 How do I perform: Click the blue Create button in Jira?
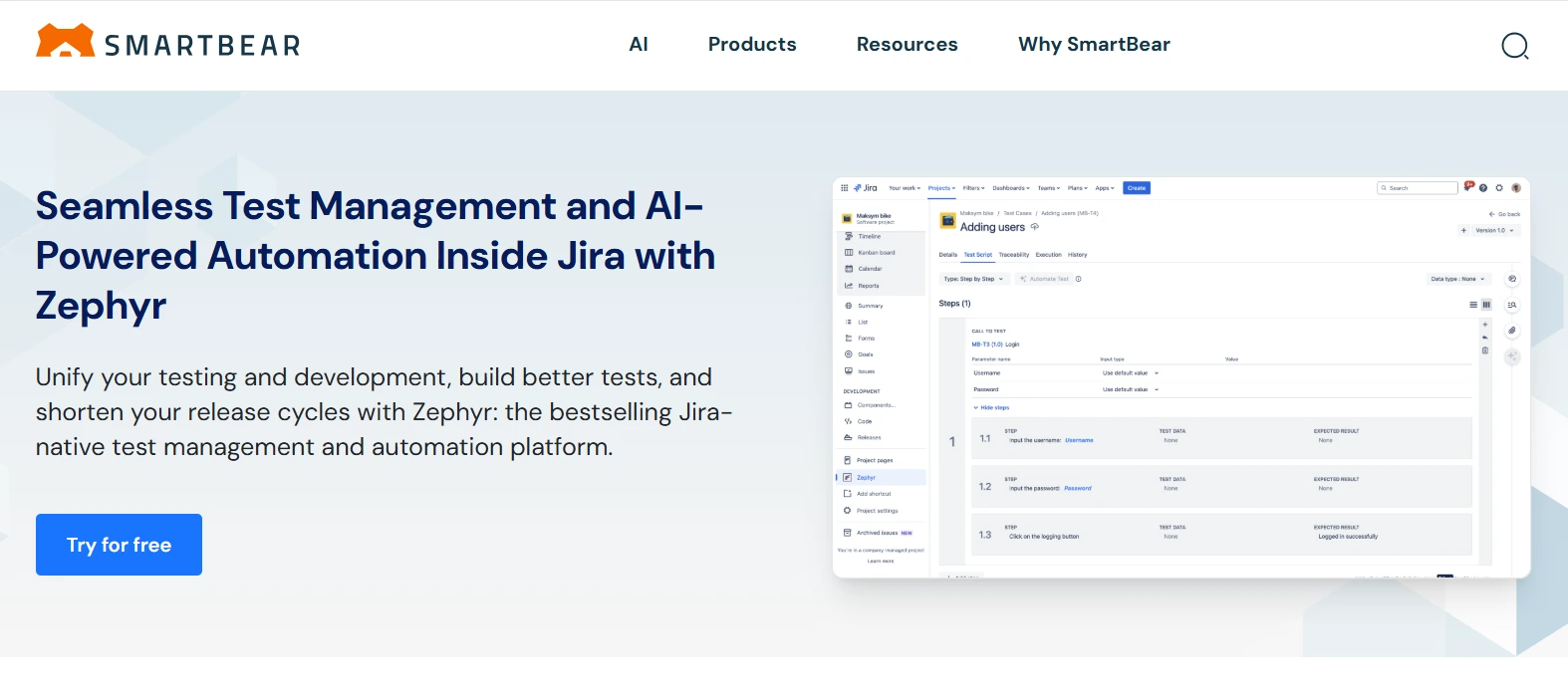click(x=1137, y=187)
